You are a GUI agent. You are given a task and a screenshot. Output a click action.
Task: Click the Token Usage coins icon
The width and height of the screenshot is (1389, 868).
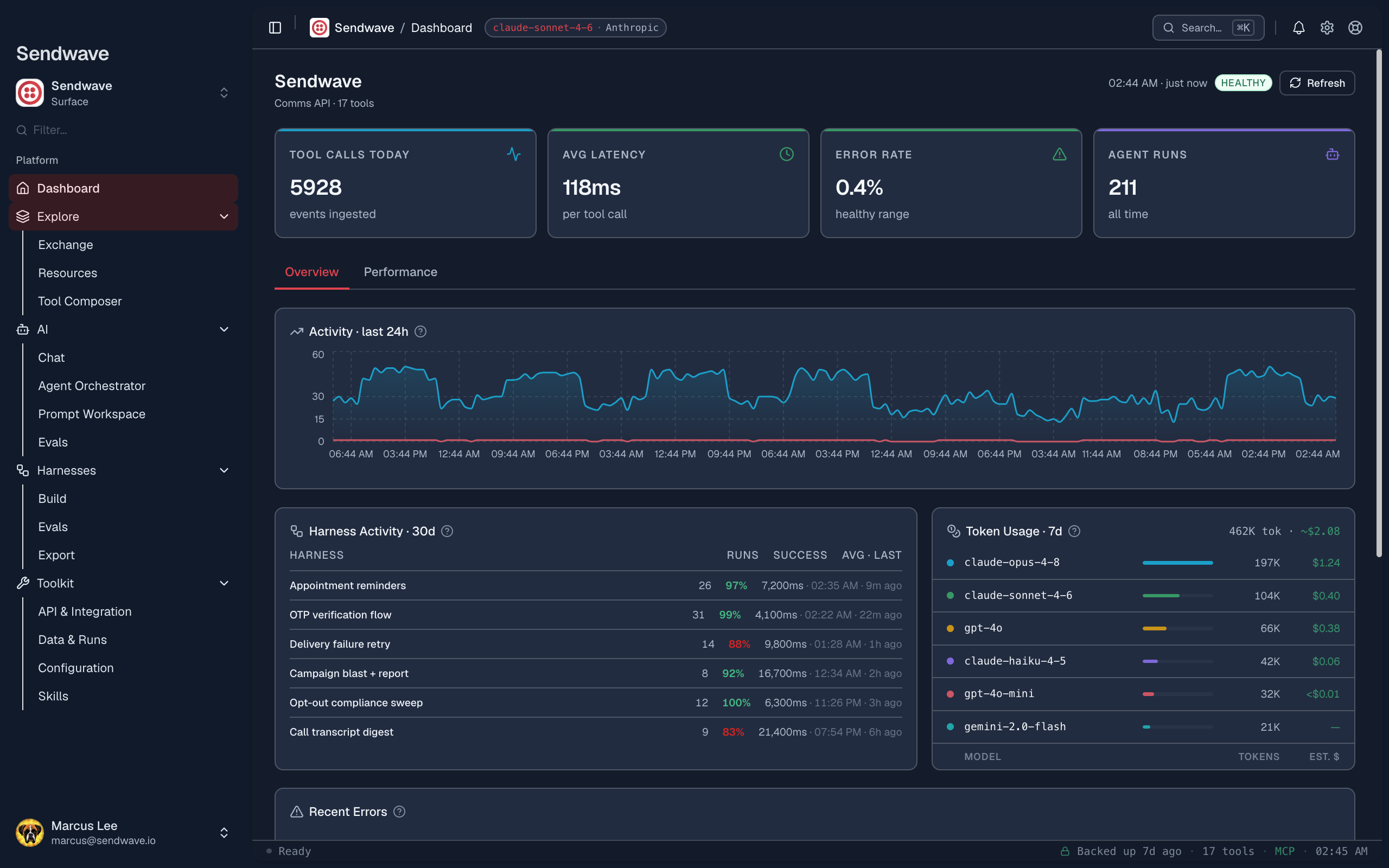953,532
